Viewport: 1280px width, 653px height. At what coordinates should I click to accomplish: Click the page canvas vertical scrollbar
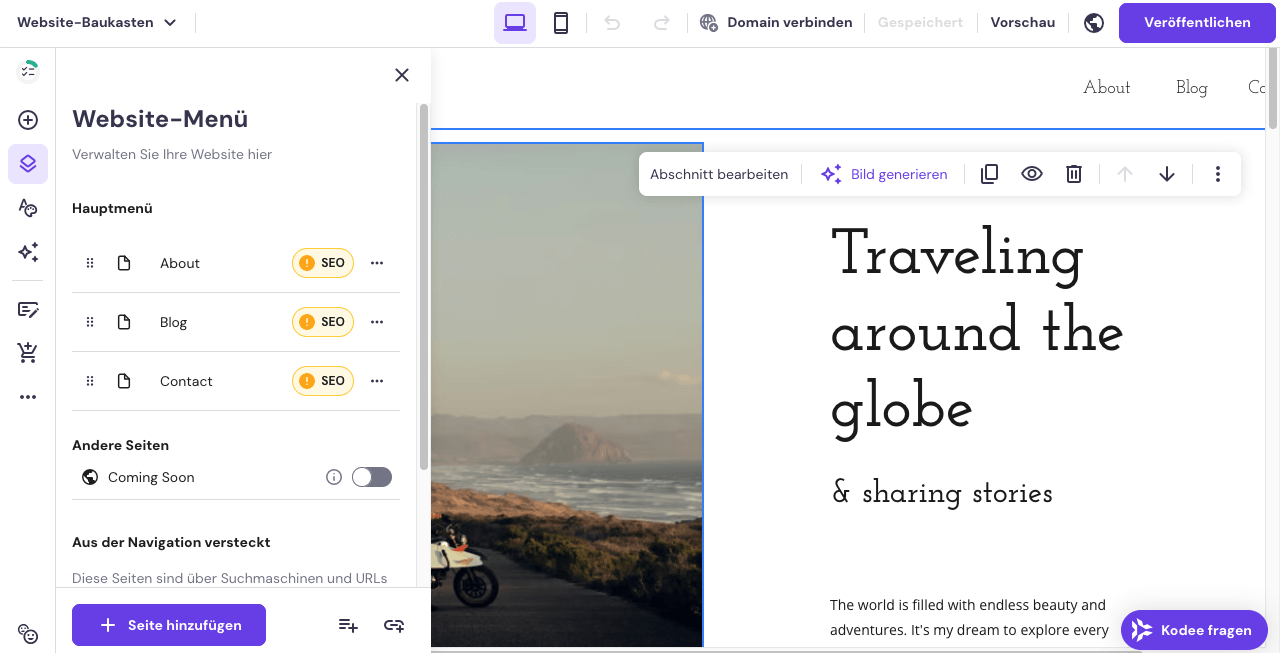point(1273,89)
